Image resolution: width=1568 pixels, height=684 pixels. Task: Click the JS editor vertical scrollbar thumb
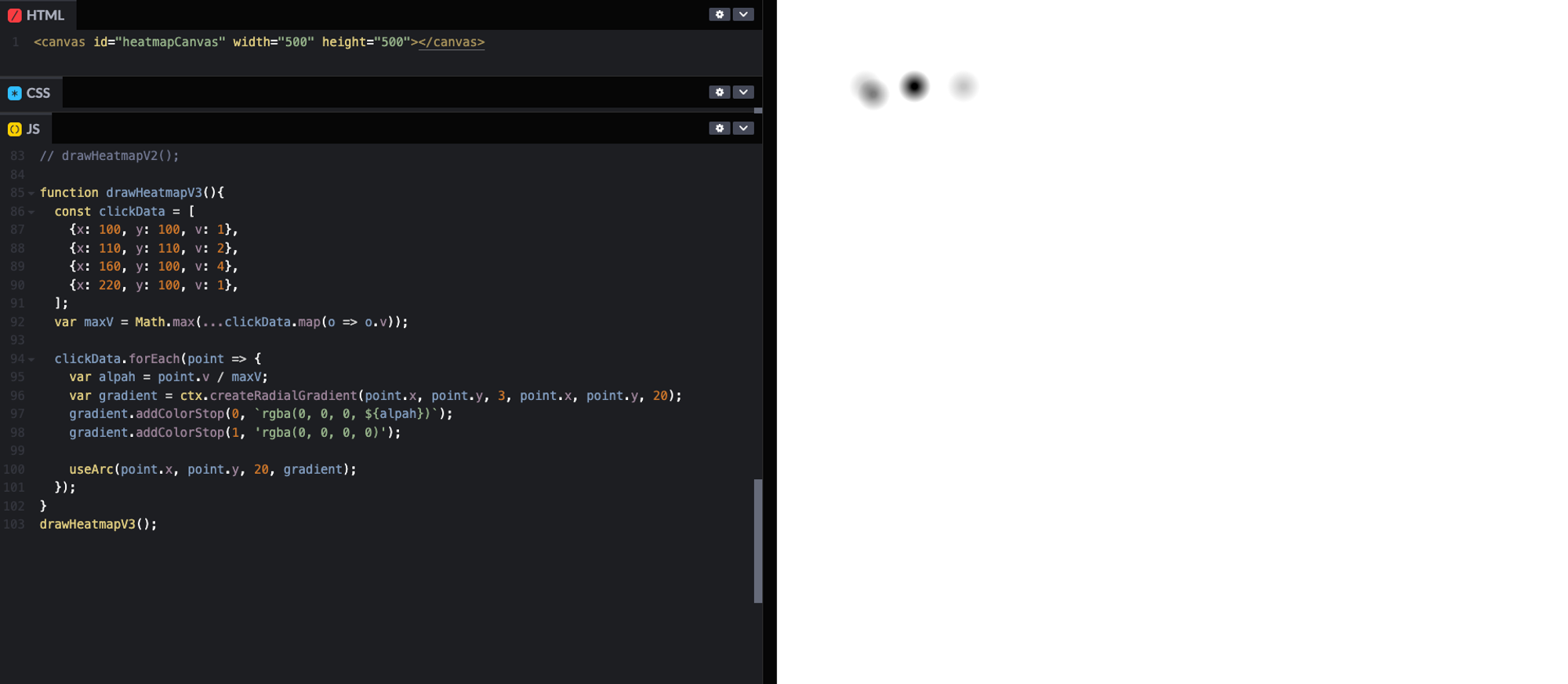pyautogui.click(x=757, y=540)
